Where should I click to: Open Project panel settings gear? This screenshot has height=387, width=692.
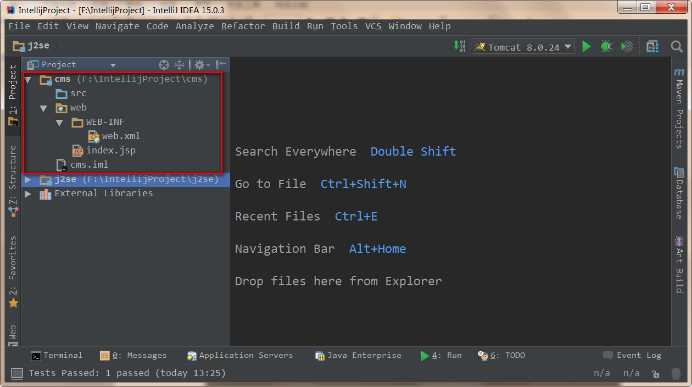pyautogui.click(x=201, y=65)
